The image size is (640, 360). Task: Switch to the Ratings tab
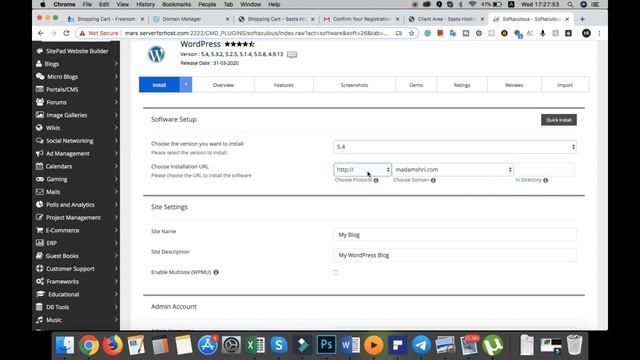point(462,85)
